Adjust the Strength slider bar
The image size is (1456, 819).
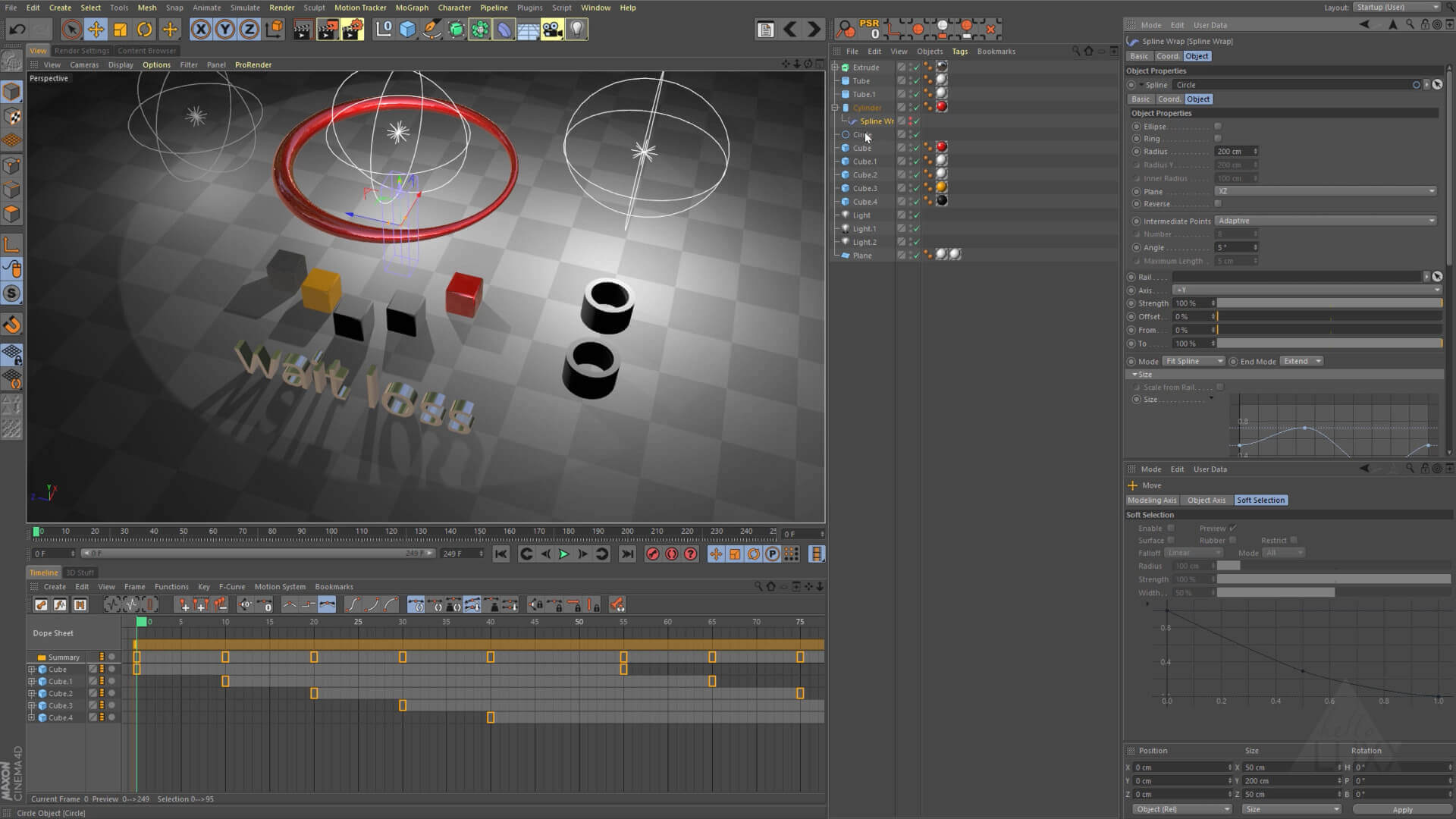tap(1329, 303)
